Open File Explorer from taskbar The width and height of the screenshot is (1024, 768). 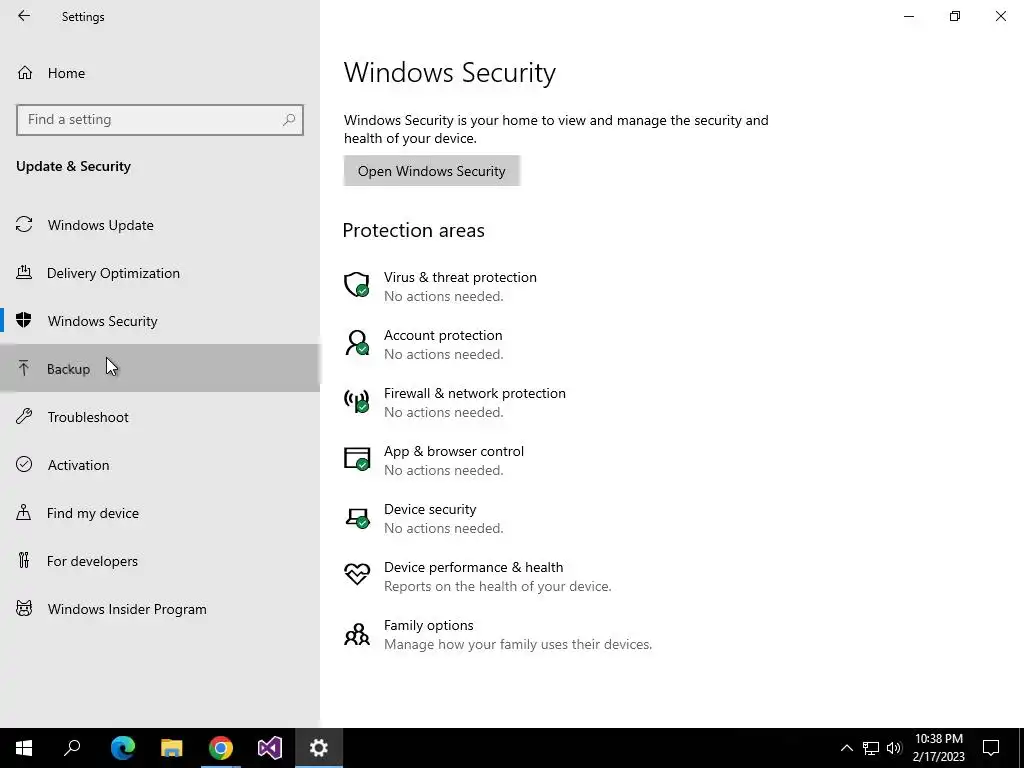(172, 748)
